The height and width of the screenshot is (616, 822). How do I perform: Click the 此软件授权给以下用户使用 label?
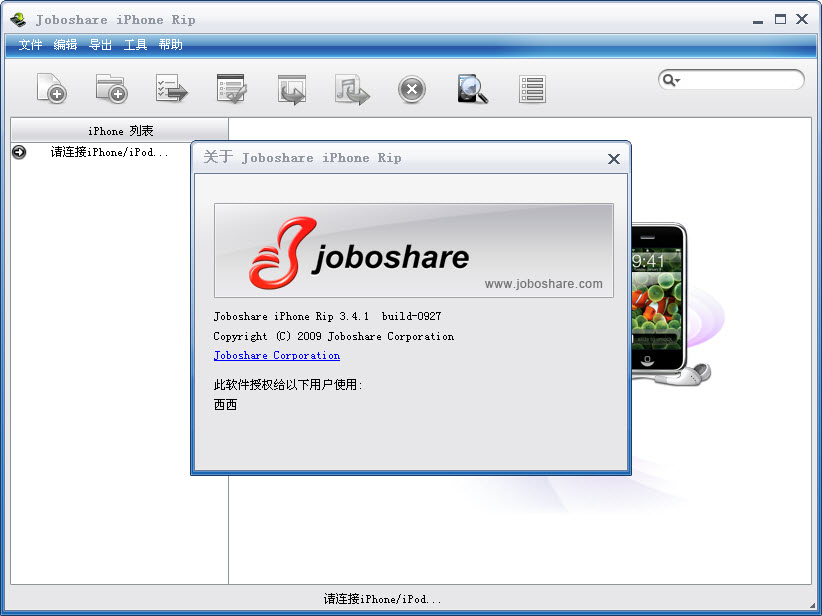tap(288, 385)
